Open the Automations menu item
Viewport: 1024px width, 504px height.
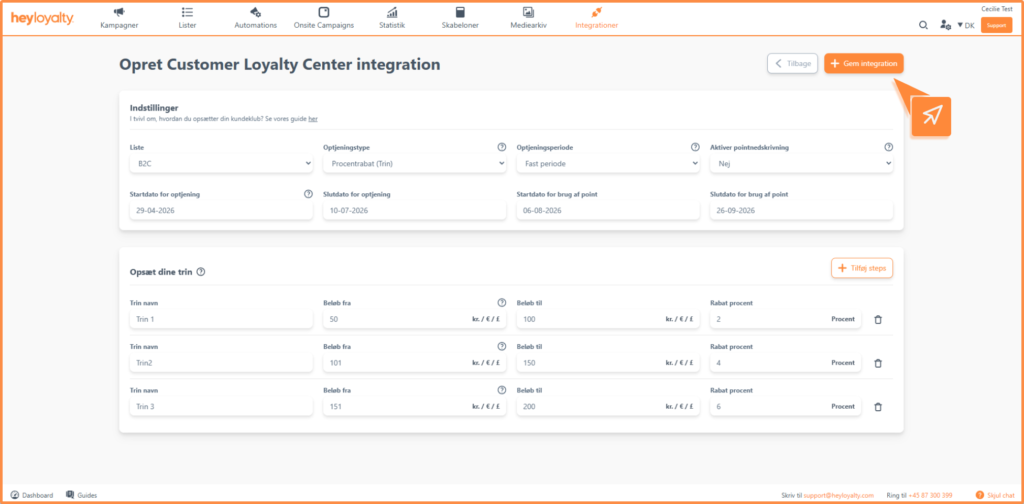(x=256, y=18)
